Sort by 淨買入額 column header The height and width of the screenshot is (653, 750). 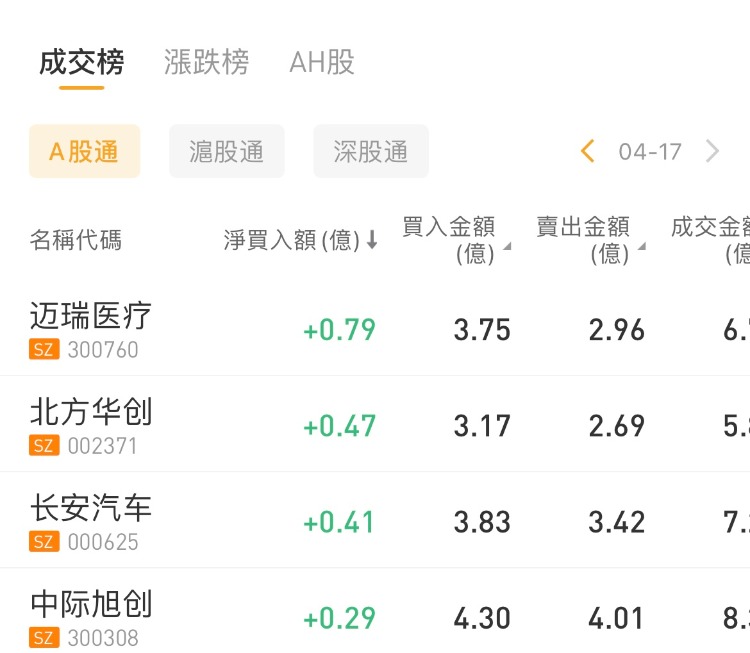[291, 240]
